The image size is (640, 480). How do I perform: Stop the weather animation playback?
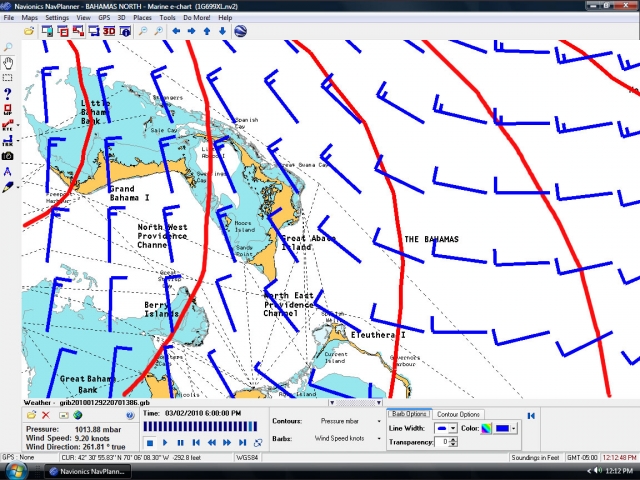pyautogui.click(x=150, y=442)
